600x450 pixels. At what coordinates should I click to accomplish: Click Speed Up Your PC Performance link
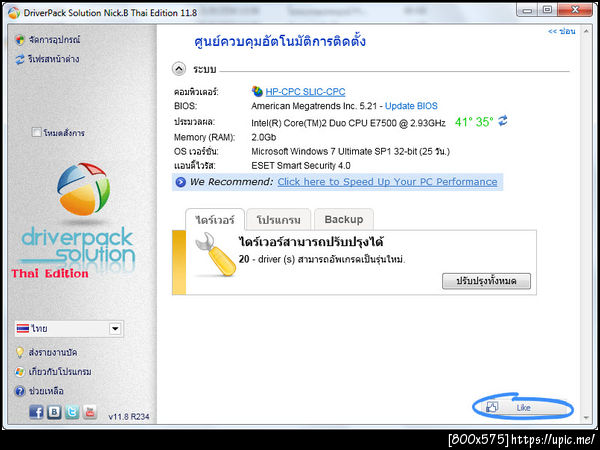[387, 182]
